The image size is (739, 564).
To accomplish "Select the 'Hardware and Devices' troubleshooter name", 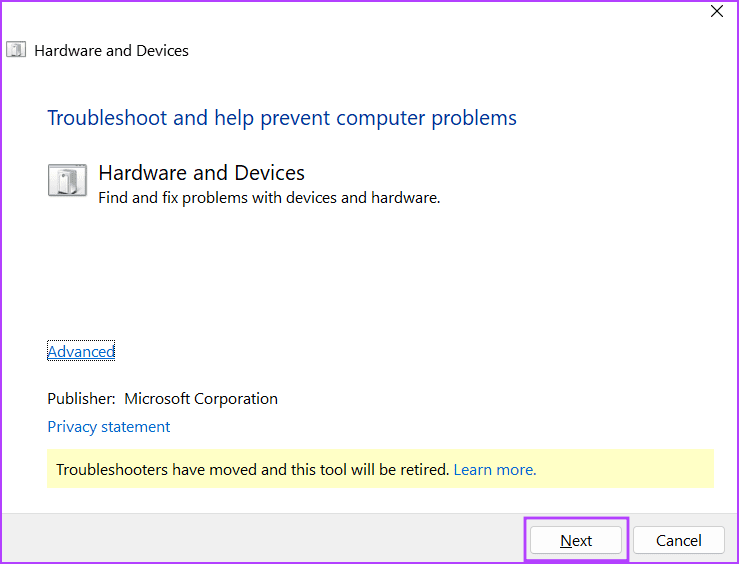I will click(201, 173).
